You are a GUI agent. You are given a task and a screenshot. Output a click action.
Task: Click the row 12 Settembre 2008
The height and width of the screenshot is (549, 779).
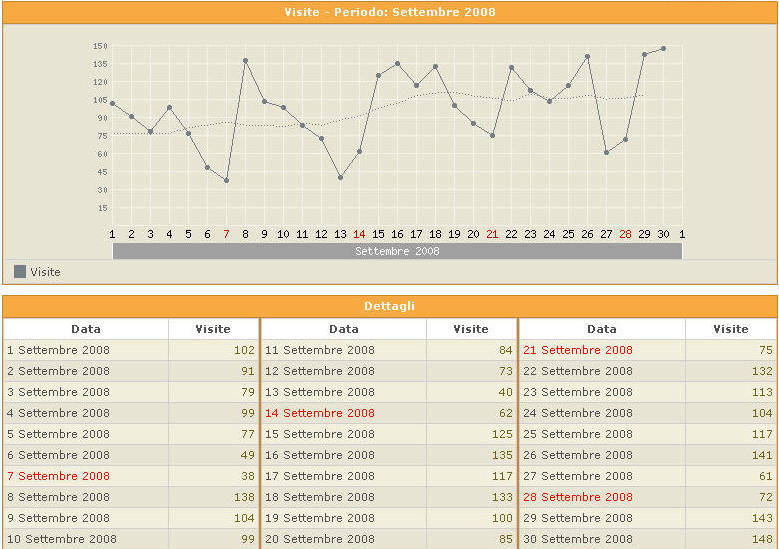[x=389, y=371]
